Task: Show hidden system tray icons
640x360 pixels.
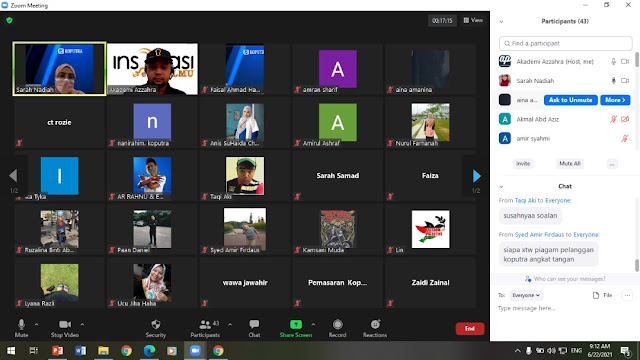Action: pos(518,351)
